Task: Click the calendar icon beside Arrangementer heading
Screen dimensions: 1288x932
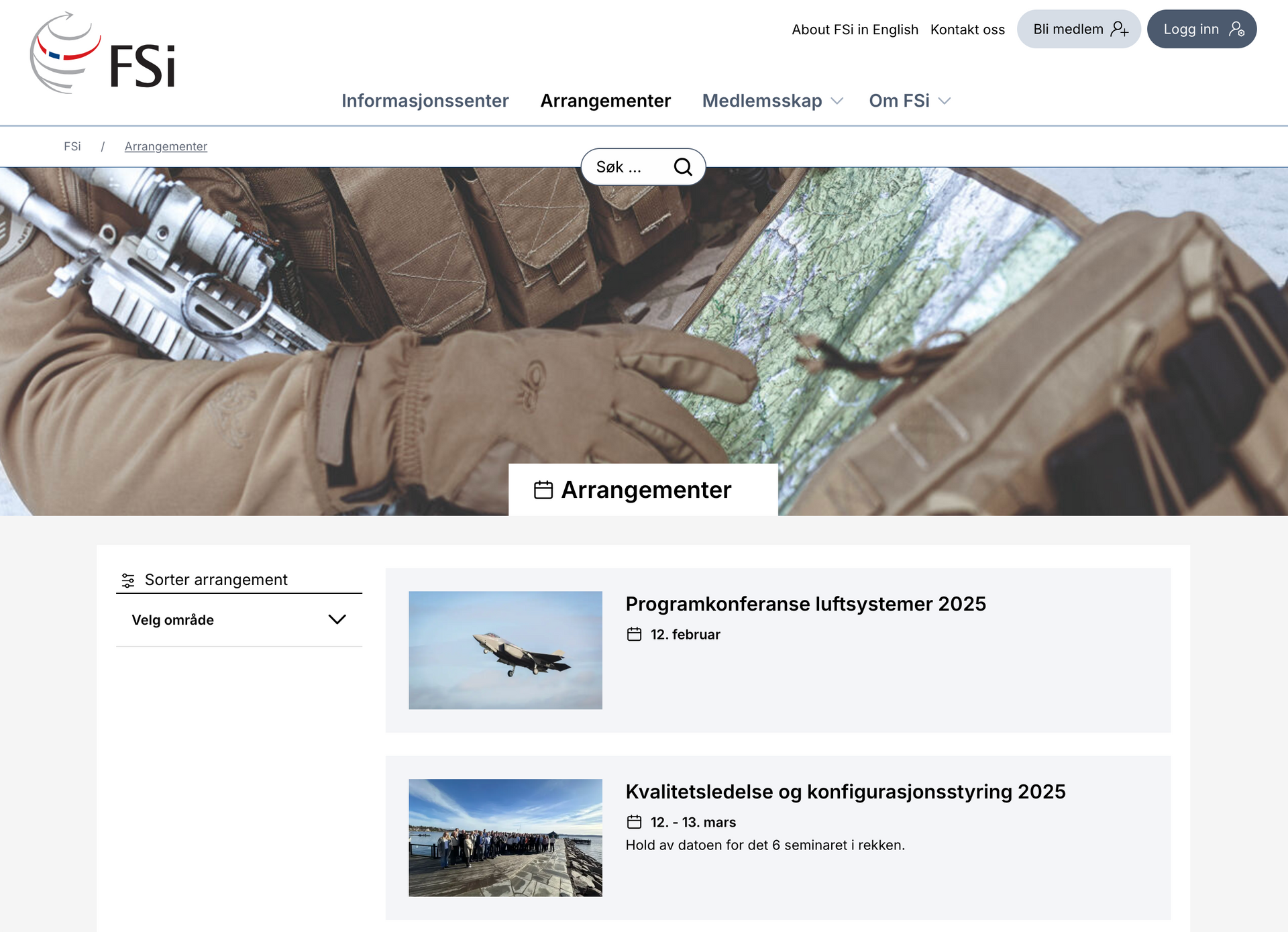Action: click(543, 490)
